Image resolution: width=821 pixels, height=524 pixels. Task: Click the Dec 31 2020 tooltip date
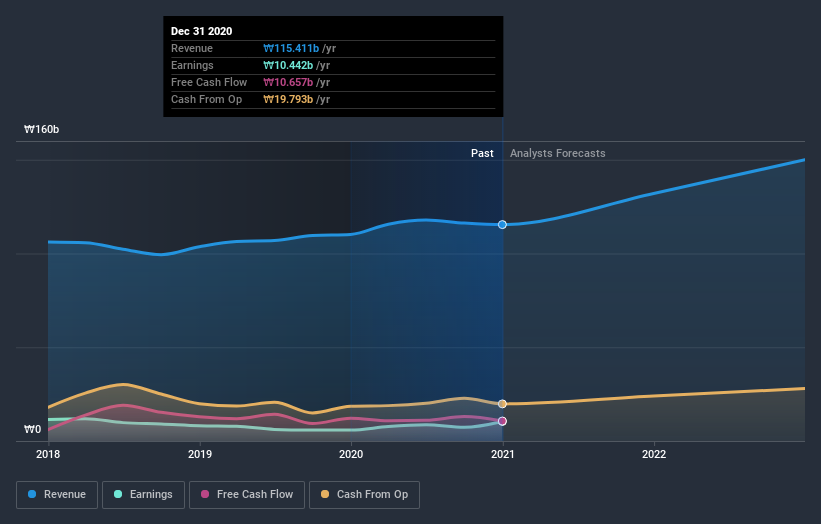click(202, 31)
